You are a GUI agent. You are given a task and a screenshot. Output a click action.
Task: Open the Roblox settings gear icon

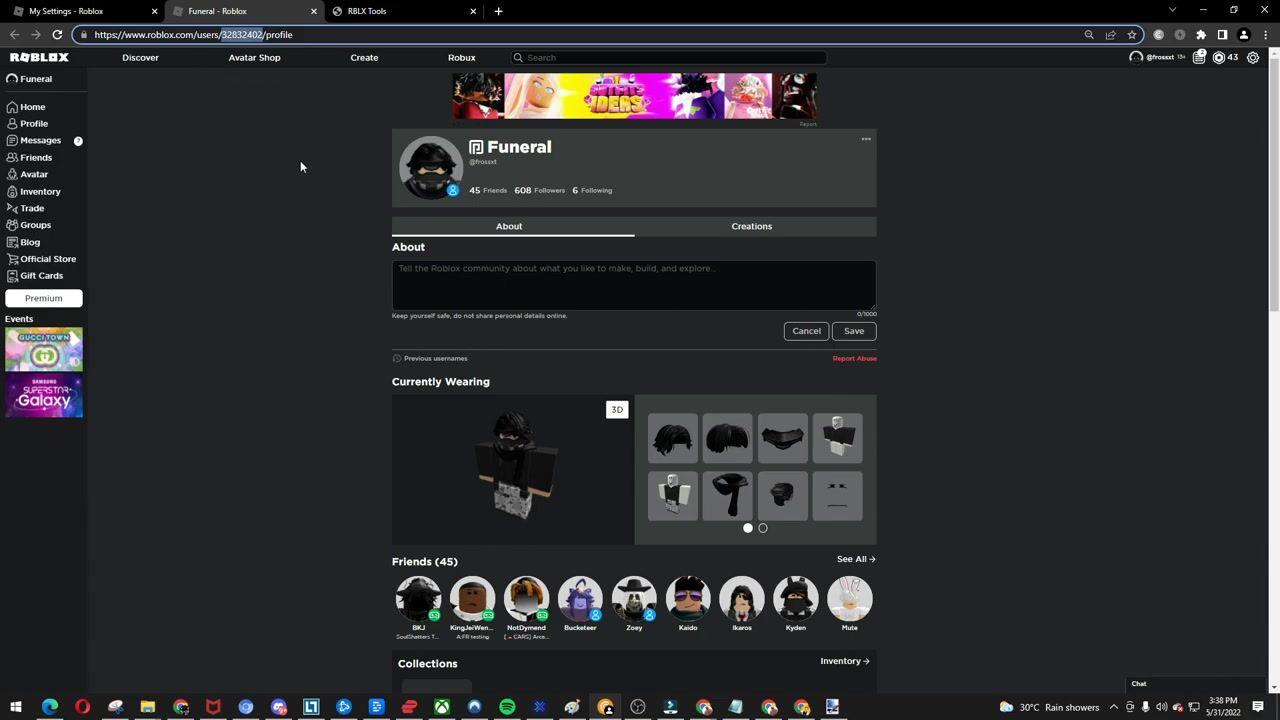coord(1253,58)
